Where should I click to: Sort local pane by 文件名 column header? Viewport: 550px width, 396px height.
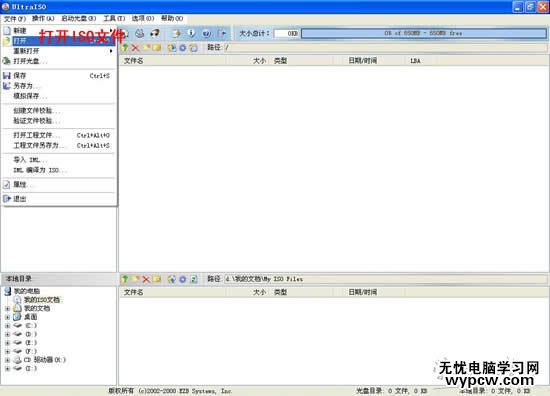tap(174, 292)
